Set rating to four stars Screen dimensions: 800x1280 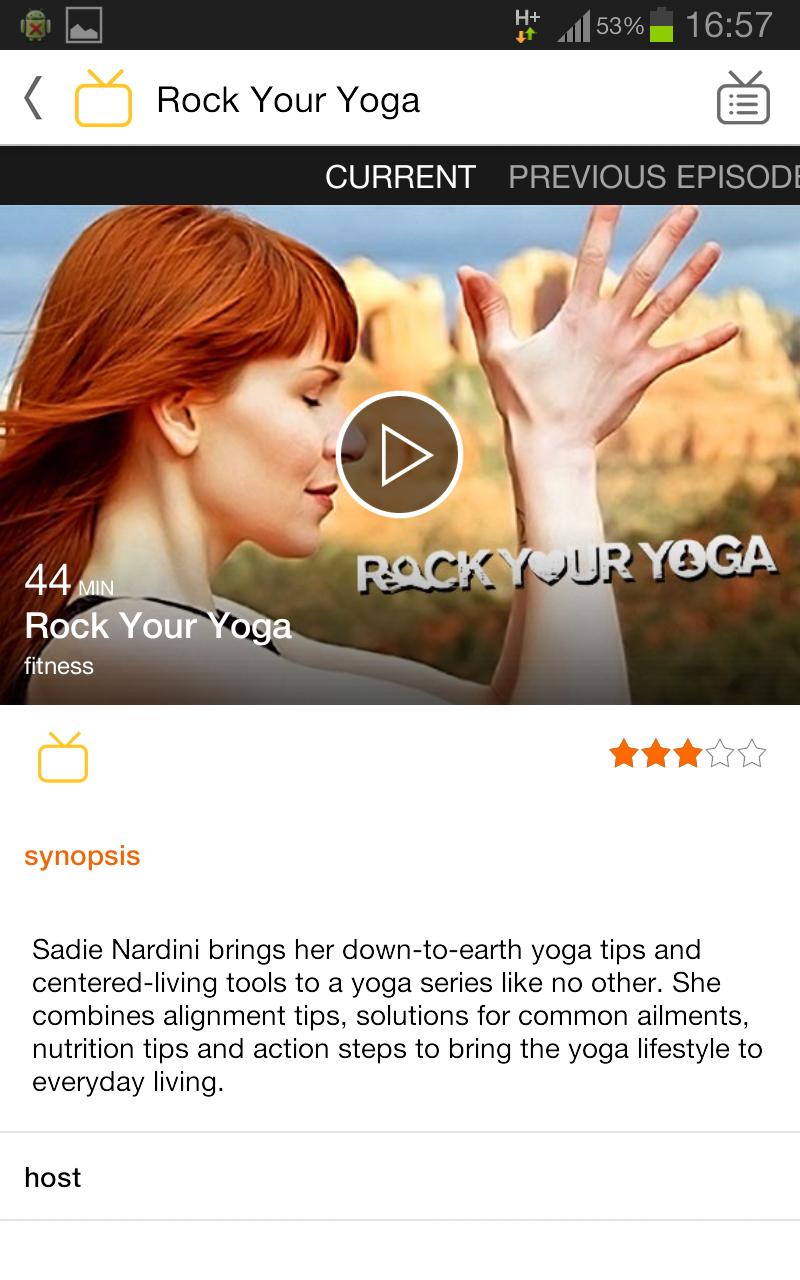(x=720, y=753)
